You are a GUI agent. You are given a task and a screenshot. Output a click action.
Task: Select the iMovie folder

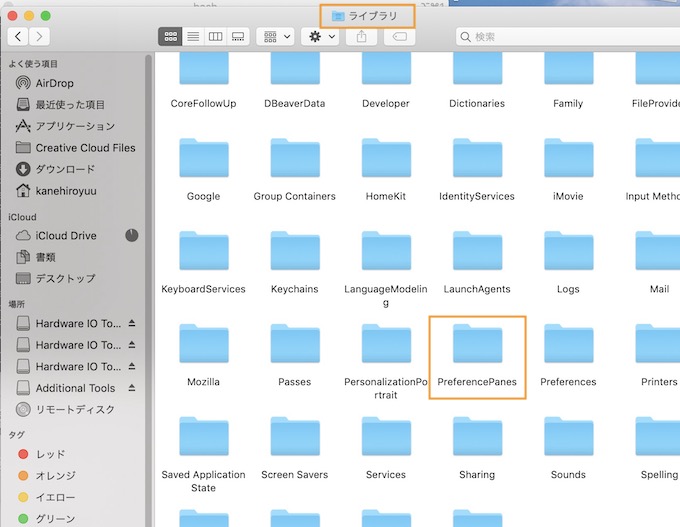pos(568,158)
